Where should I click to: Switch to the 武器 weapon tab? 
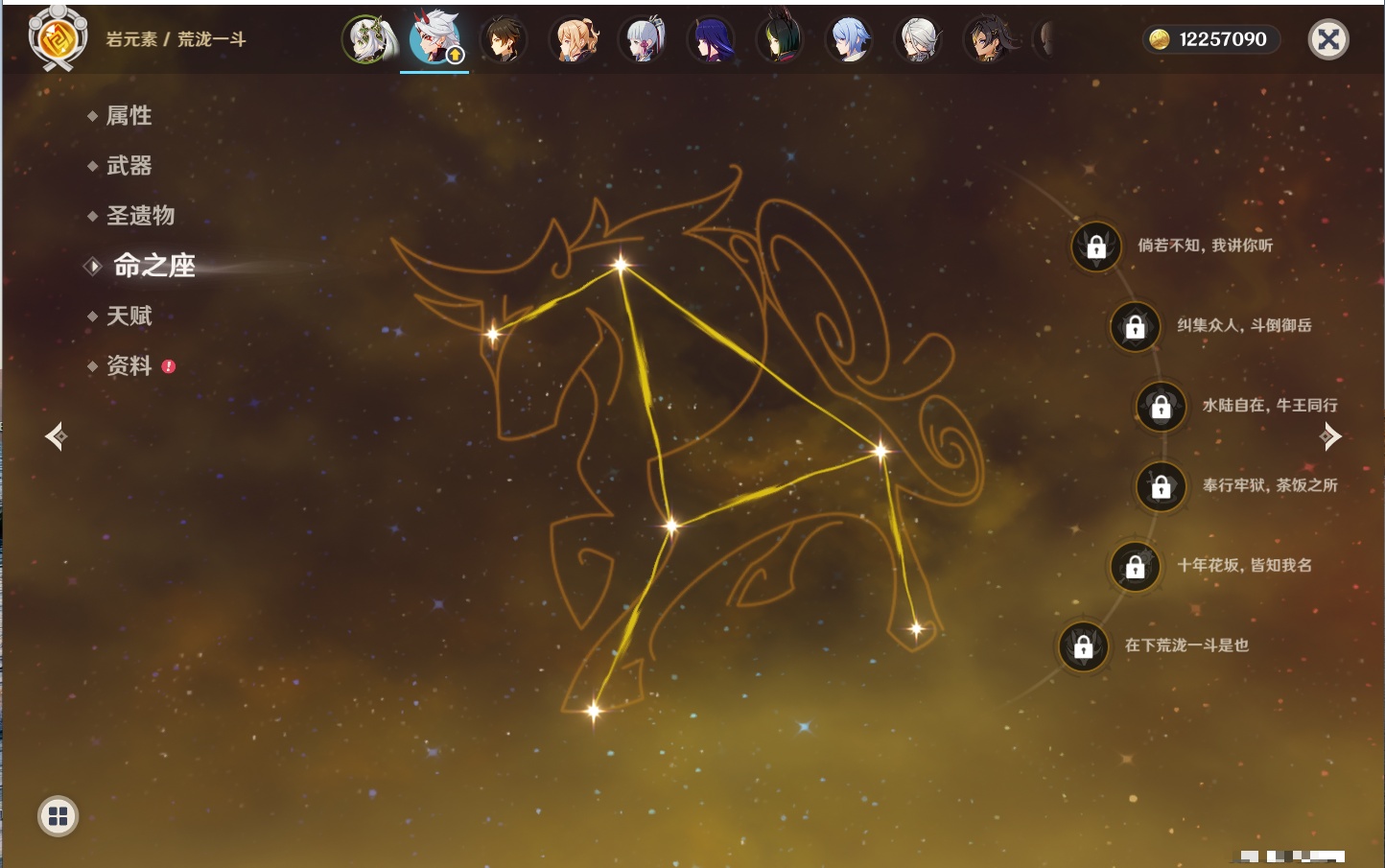(x=129, y=166)
